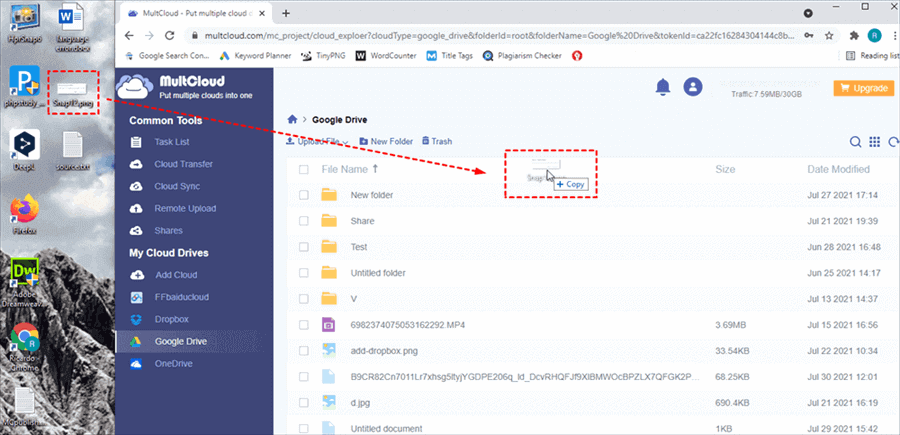Screen dimensions: 900x435
Task: Open folder named V
Action: pos(354,299)
